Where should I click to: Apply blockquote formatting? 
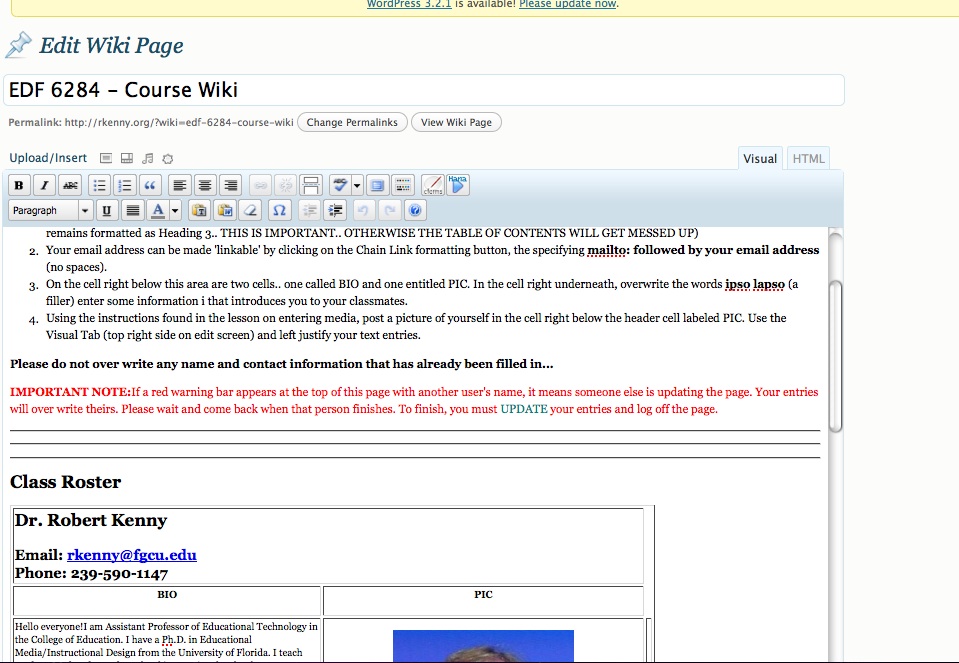pos(150,186)
